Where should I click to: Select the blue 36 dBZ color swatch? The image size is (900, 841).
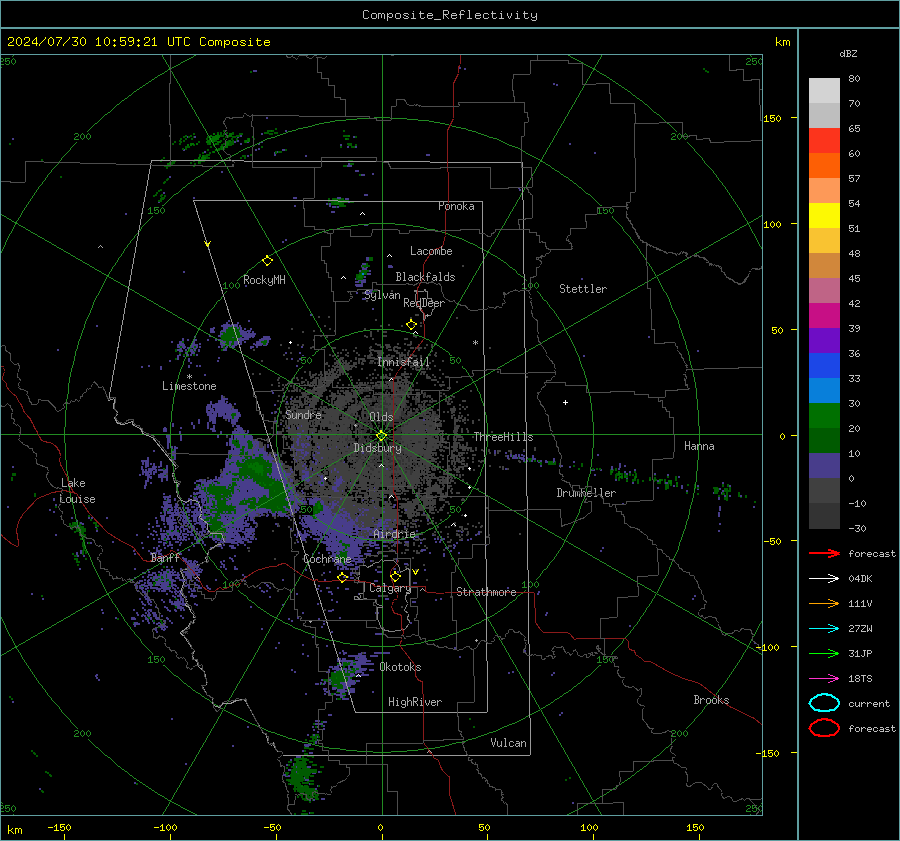tap(824, 365)
